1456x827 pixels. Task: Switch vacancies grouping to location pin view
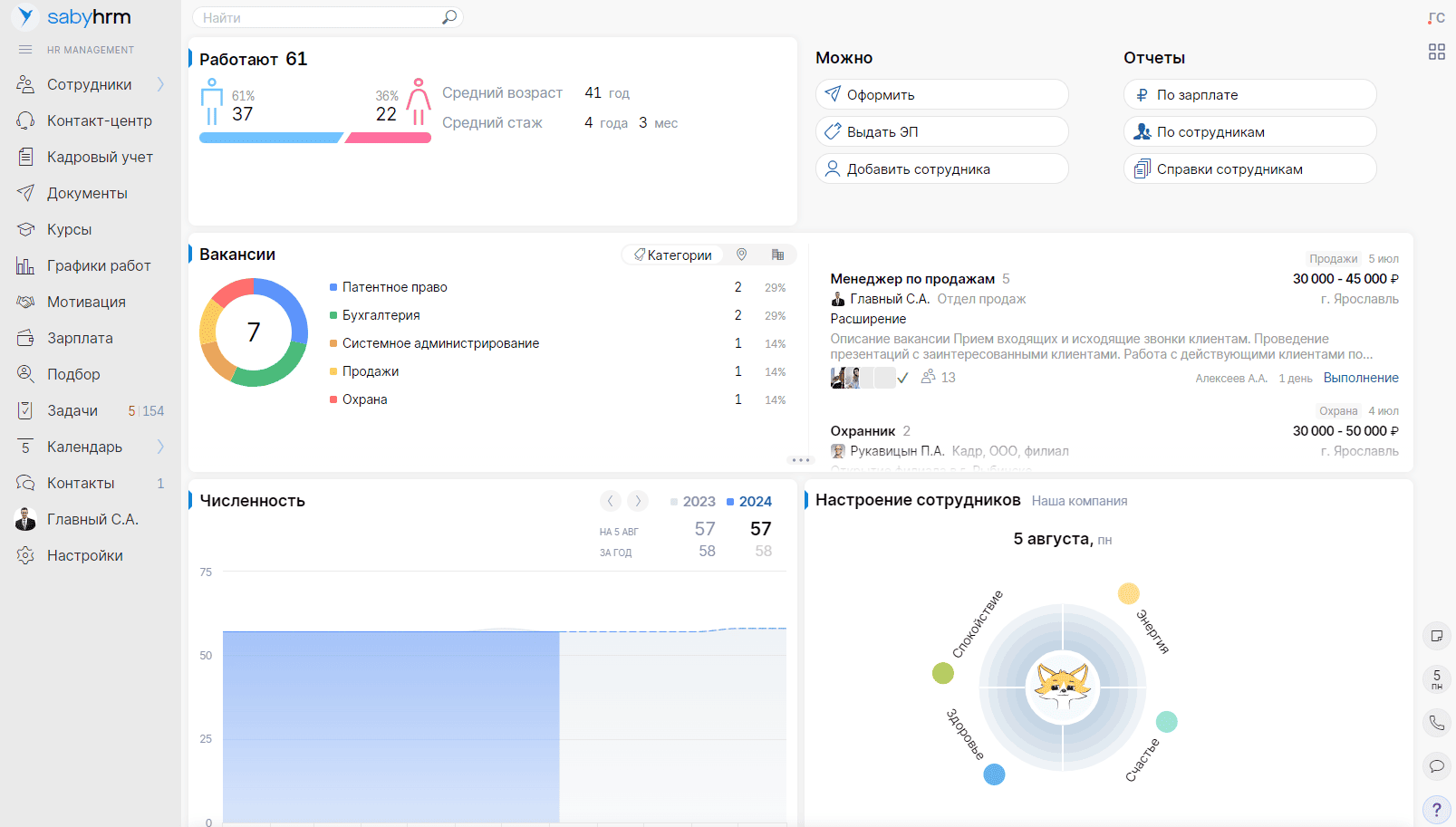click(x=740, y=255)
